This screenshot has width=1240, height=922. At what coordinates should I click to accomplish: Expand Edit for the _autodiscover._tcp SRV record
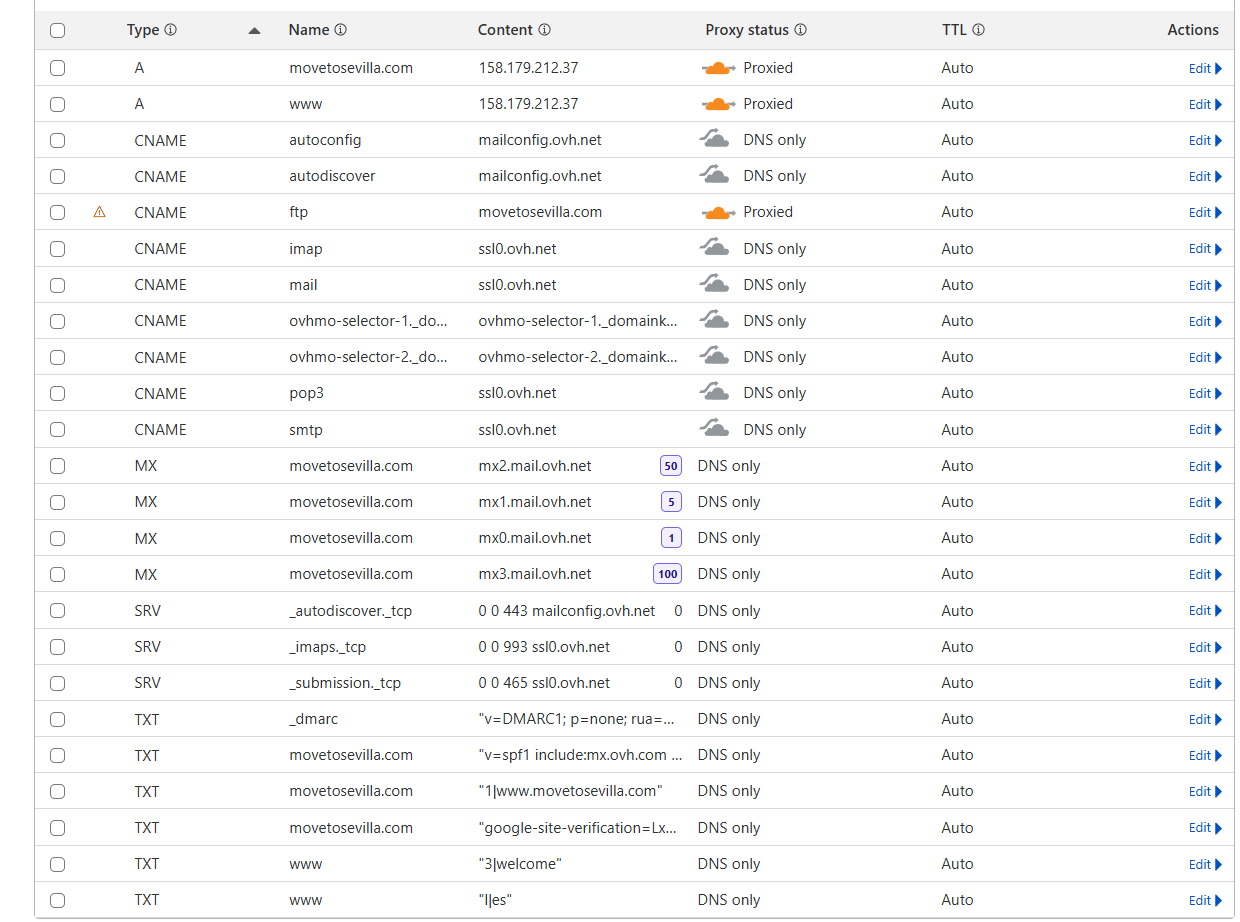1205,611
